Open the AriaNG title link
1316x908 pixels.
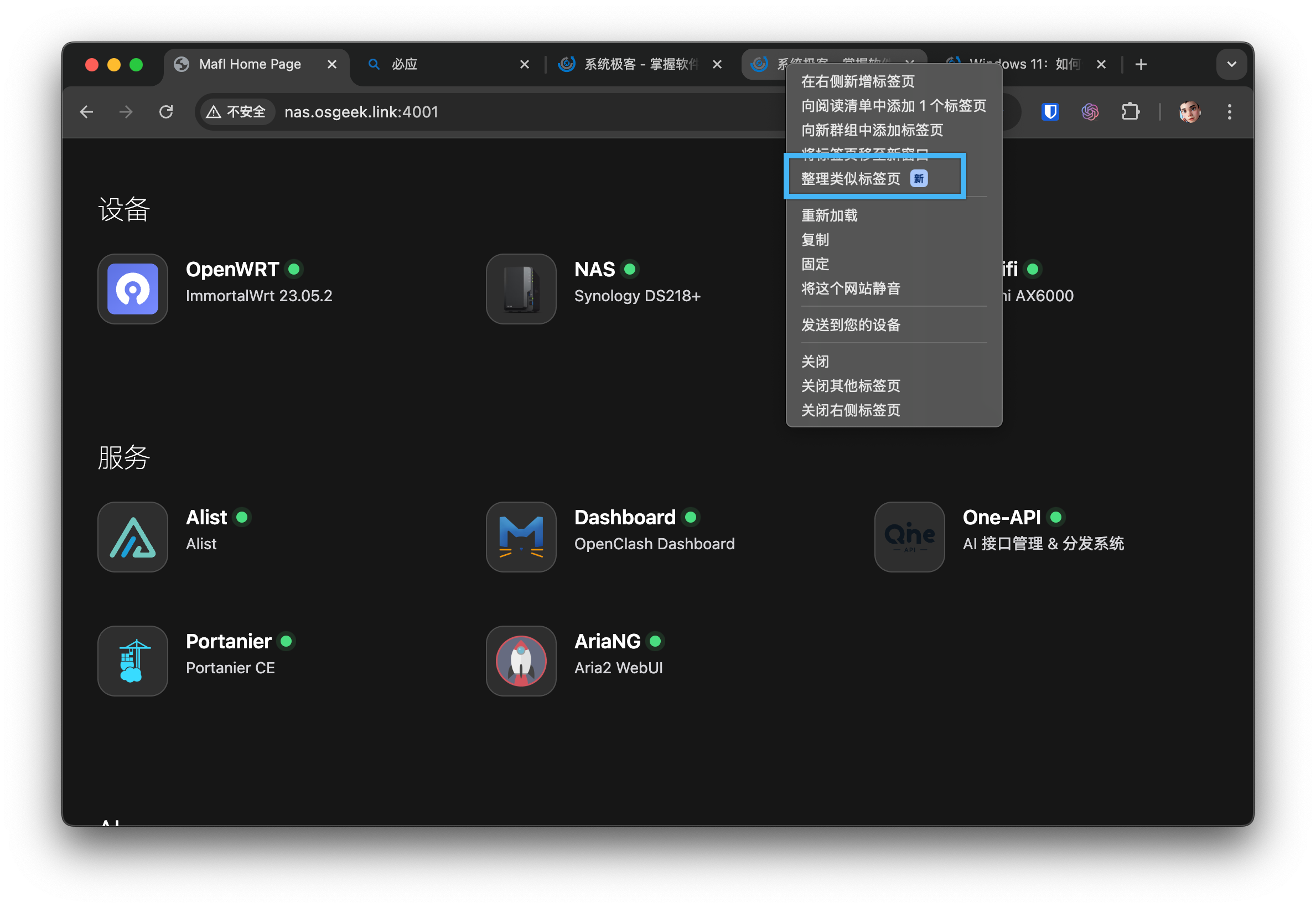pos(608,642)
